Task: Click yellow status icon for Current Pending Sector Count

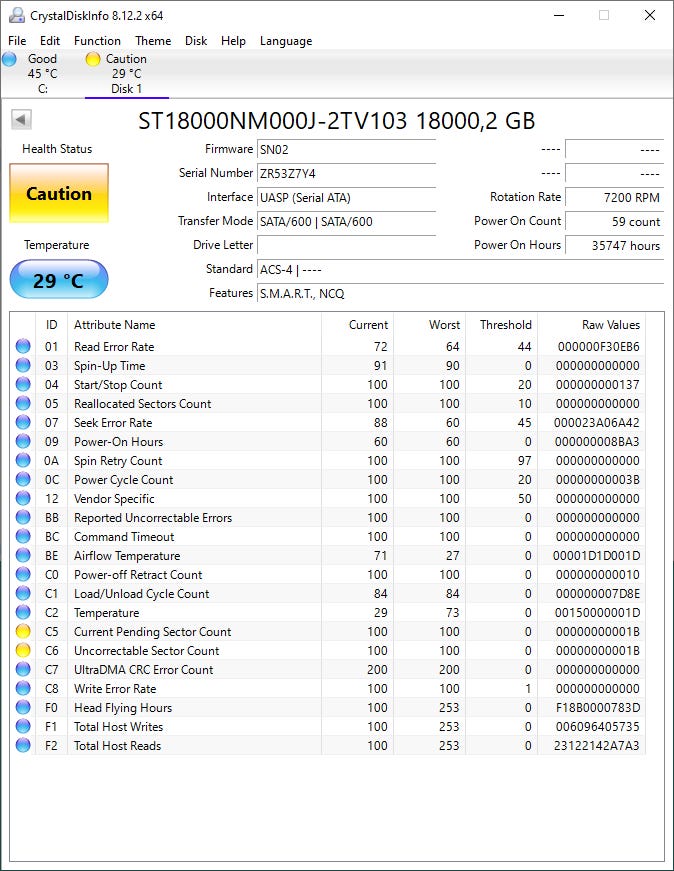Action: click(x=23, y=632)
